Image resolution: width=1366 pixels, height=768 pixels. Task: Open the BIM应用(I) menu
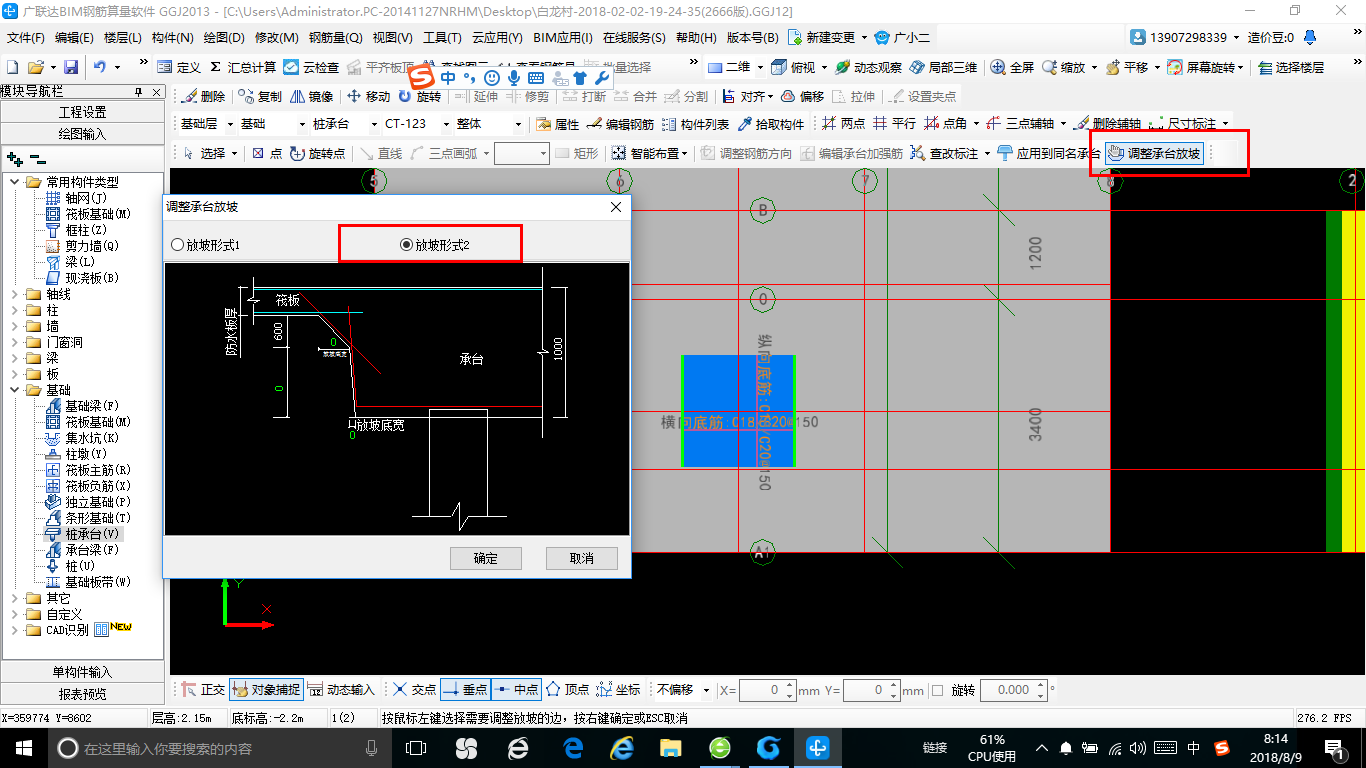point(563,37)
